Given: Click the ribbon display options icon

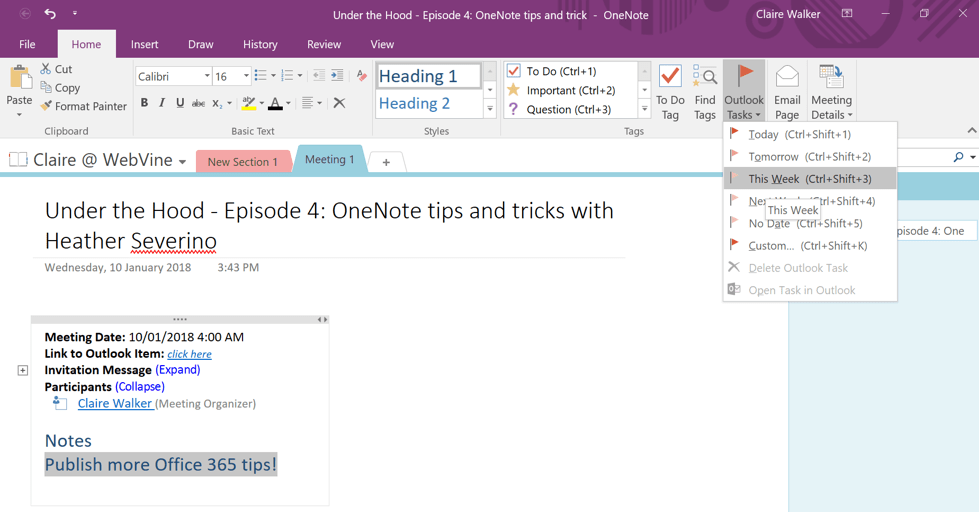Looking at the screenshot, I should 847,13.
